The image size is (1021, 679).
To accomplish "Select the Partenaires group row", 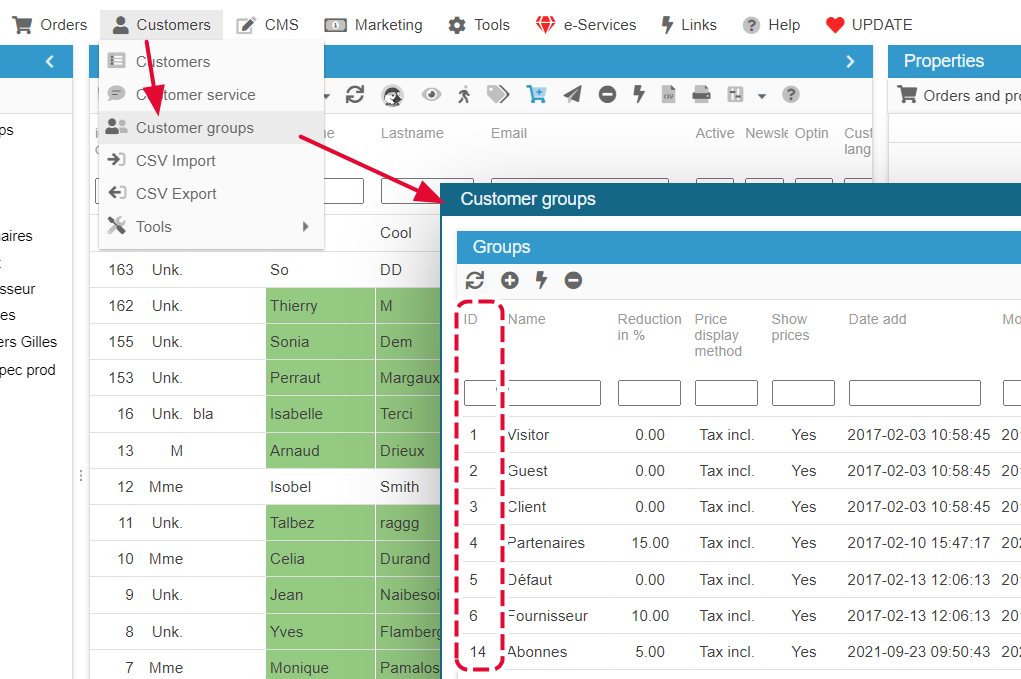I will point(546,543).
